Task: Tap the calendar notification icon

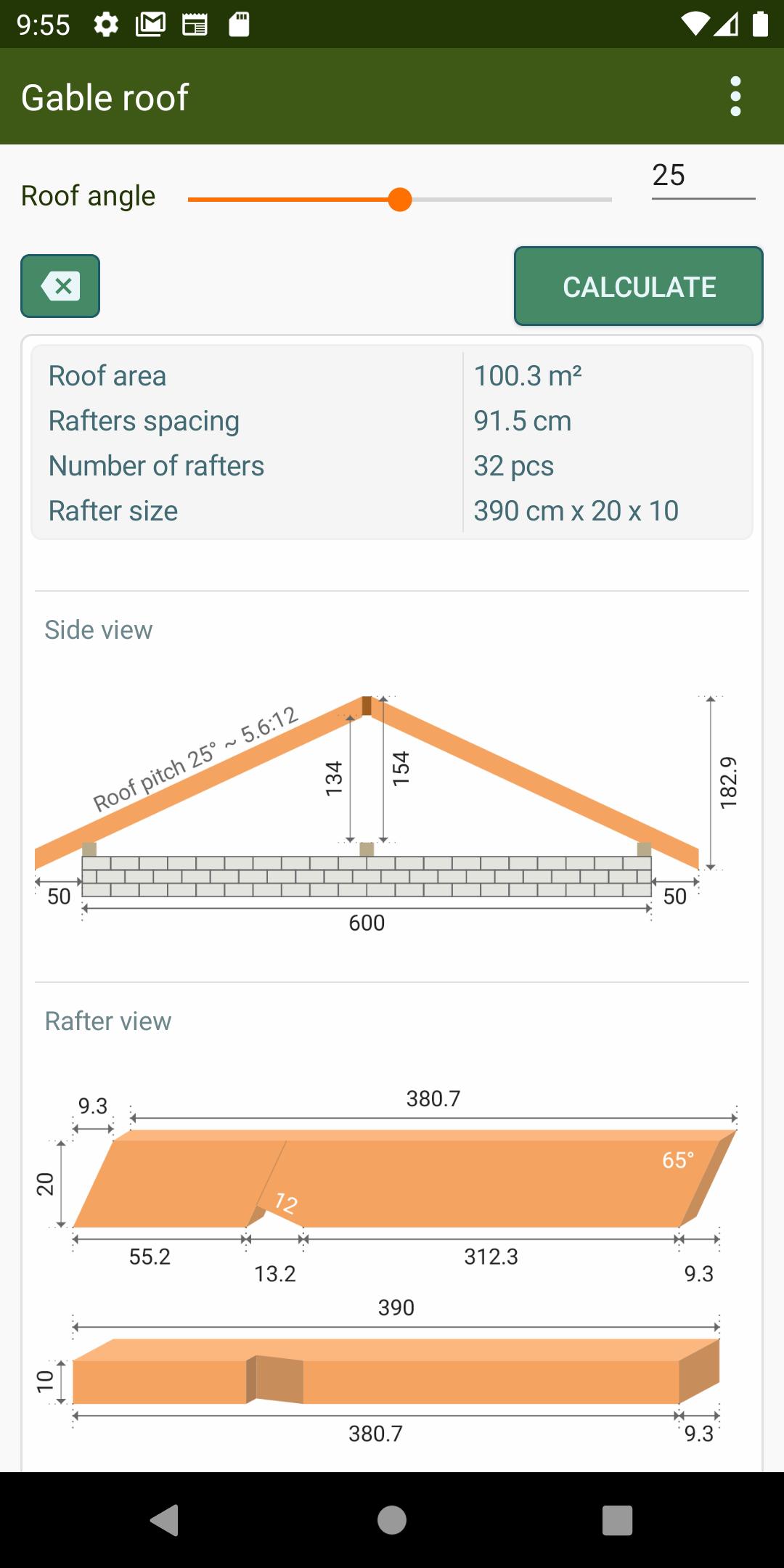Action: (x=195, y=25)
